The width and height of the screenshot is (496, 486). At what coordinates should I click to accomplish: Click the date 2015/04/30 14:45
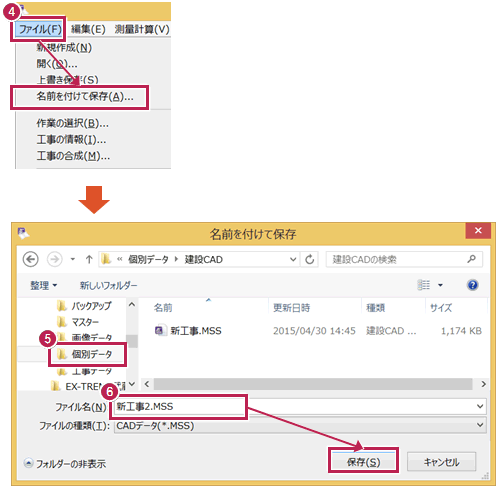click(314, 331)
